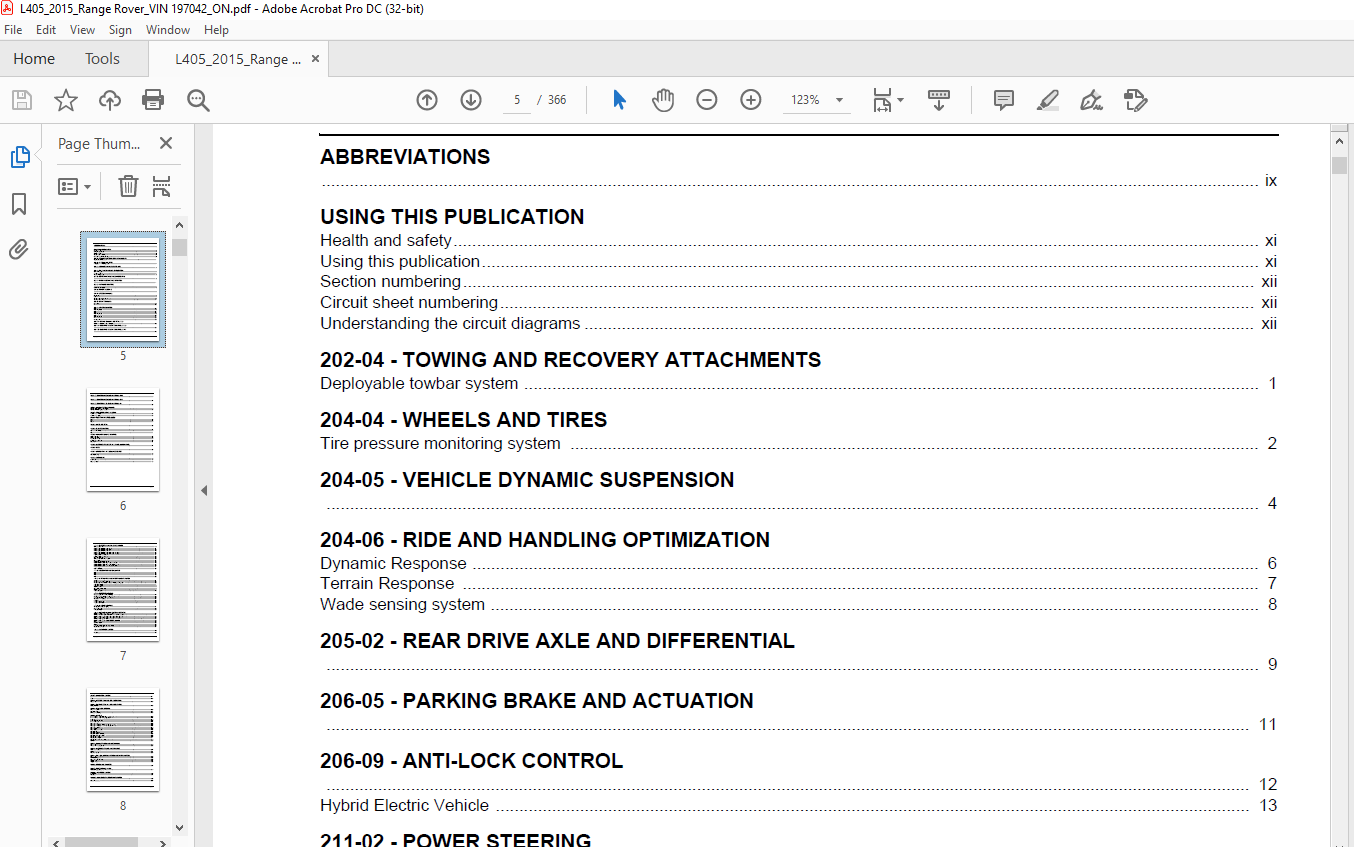Click the stamp tool icon
This screenshot has width=1354, height=847.
[x=1135, y=100]
